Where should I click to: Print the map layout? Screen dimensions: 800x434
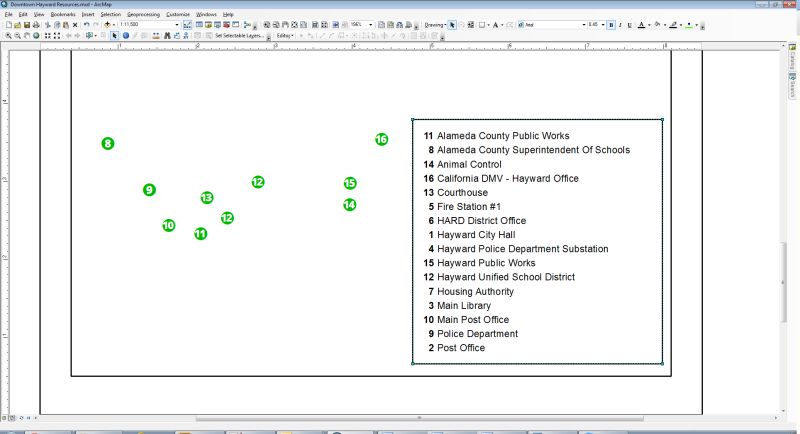pos(36,24)
